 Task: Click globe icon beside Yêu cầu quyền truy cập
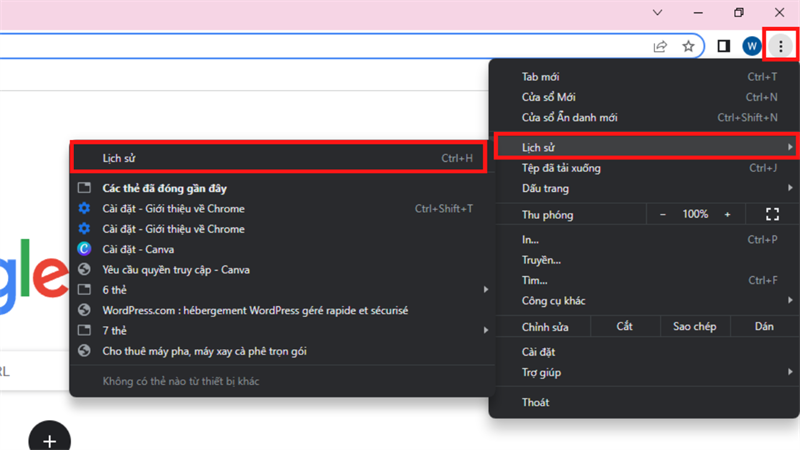(84, 269)
